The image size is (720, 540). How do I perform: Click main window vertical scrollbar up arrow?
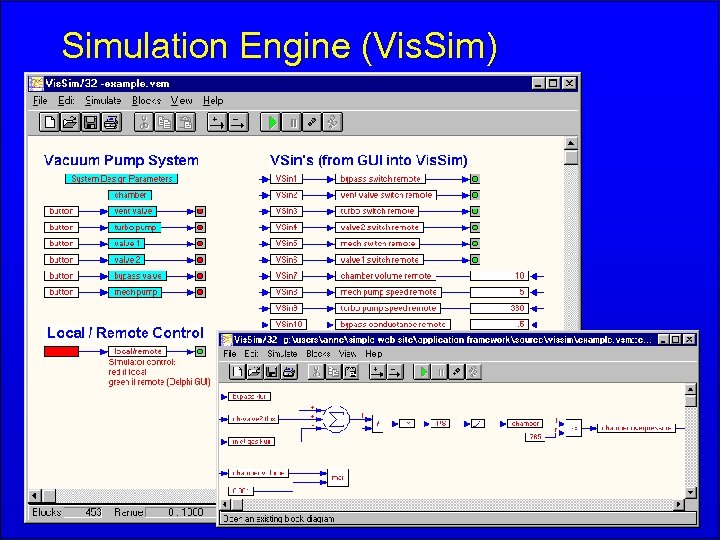pyautogui.click(x=571, y=143)
